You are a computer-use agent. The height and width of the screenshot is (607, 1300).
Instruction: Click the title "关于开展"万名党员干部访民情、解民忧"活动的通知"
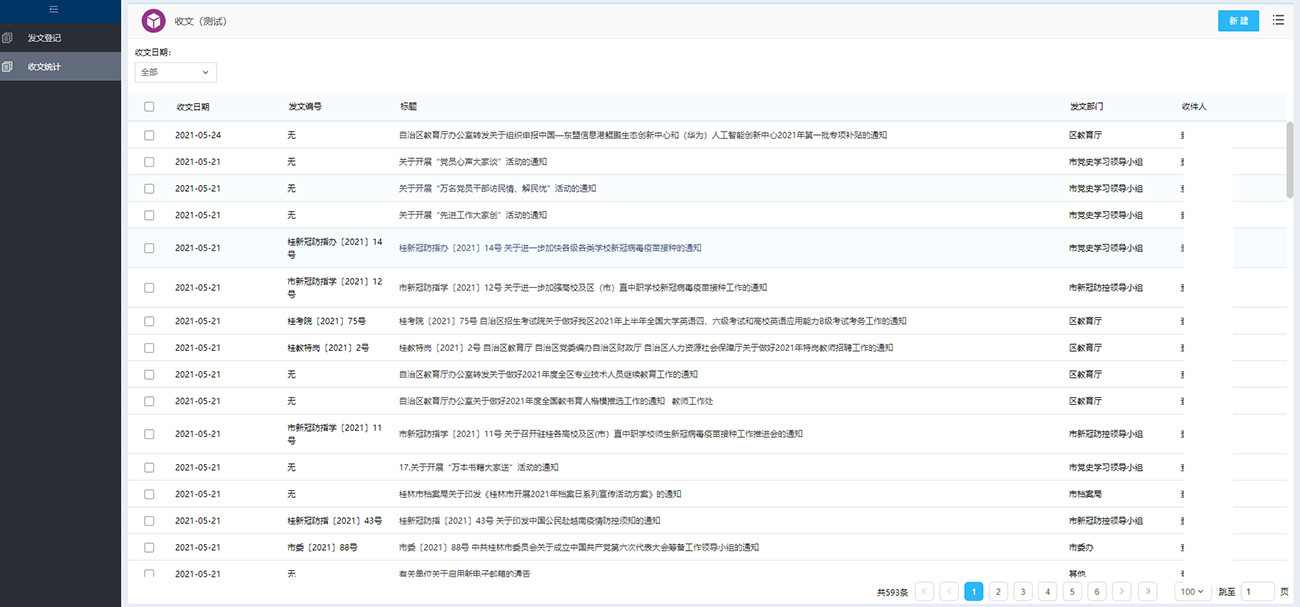(497, 188)
